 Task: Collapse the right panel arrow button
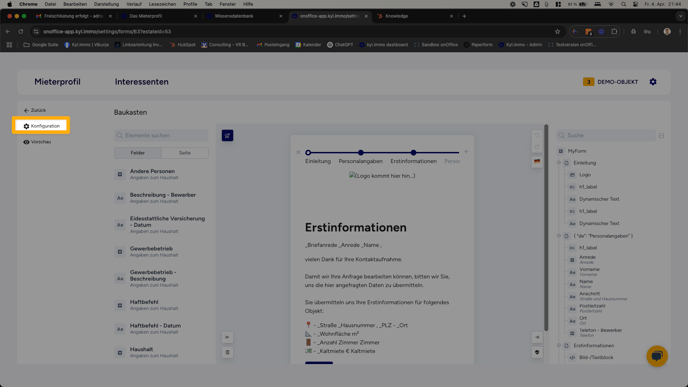coord(537,337)
